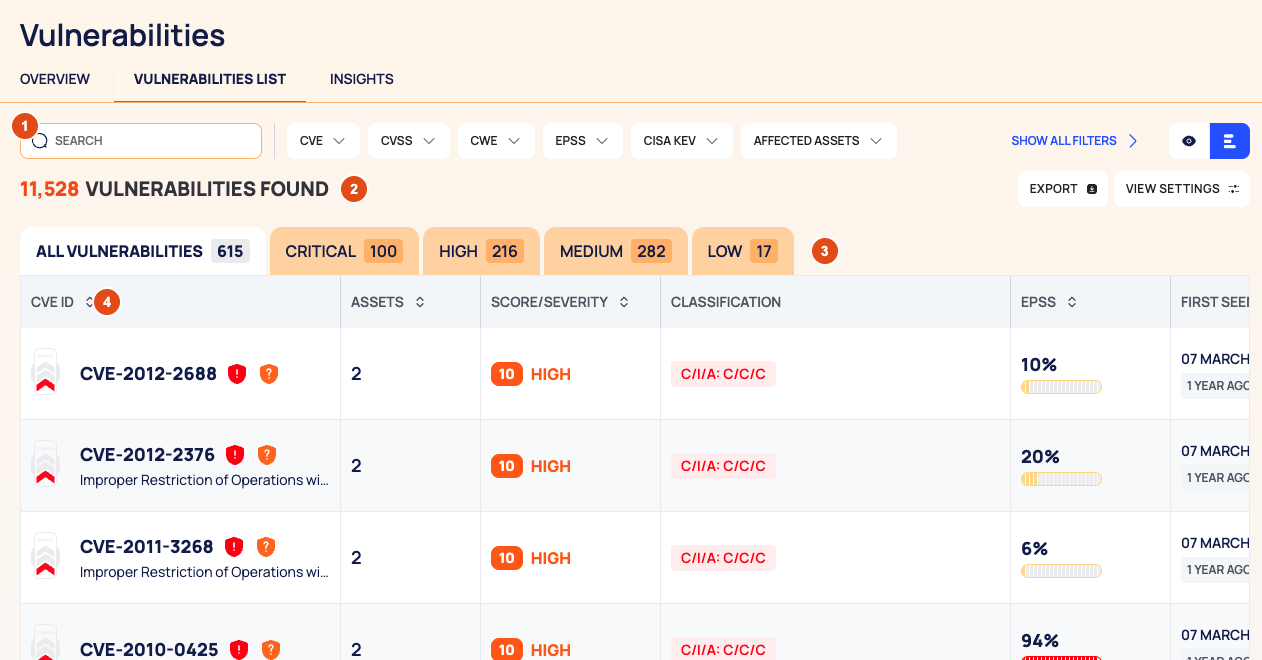The height and width of the screenshot is (660, 1262).
Task: Switch to the blue bar-chart list view
Action: 1230,141
